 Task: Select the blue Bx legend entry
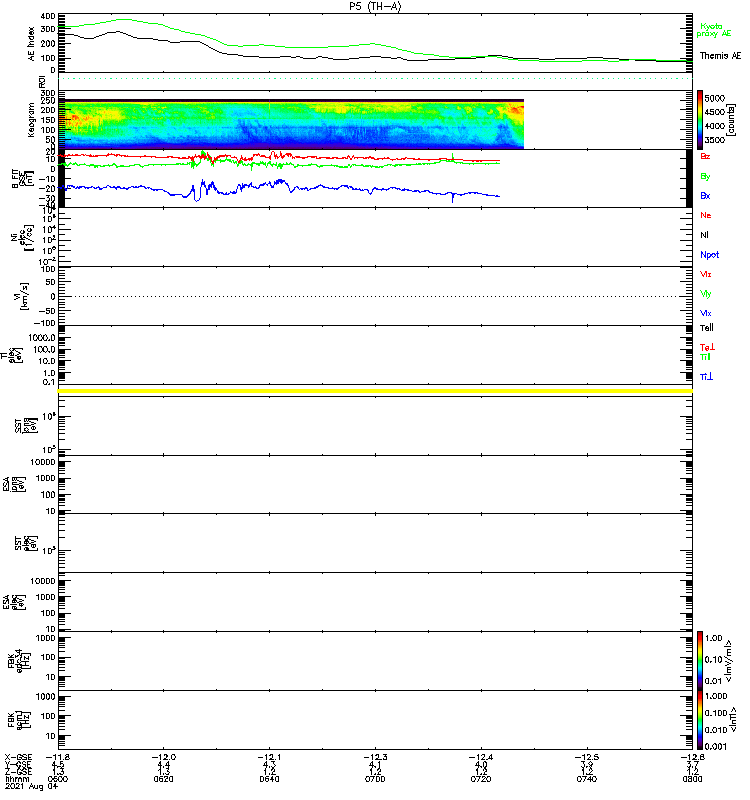[705, 196]
